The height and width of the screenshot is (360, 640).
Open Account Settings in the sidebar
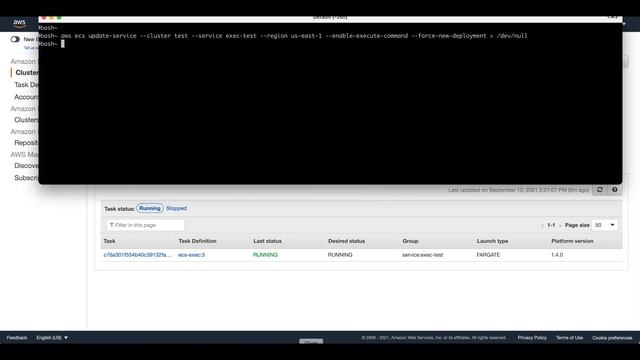click(x=27, y=97)
